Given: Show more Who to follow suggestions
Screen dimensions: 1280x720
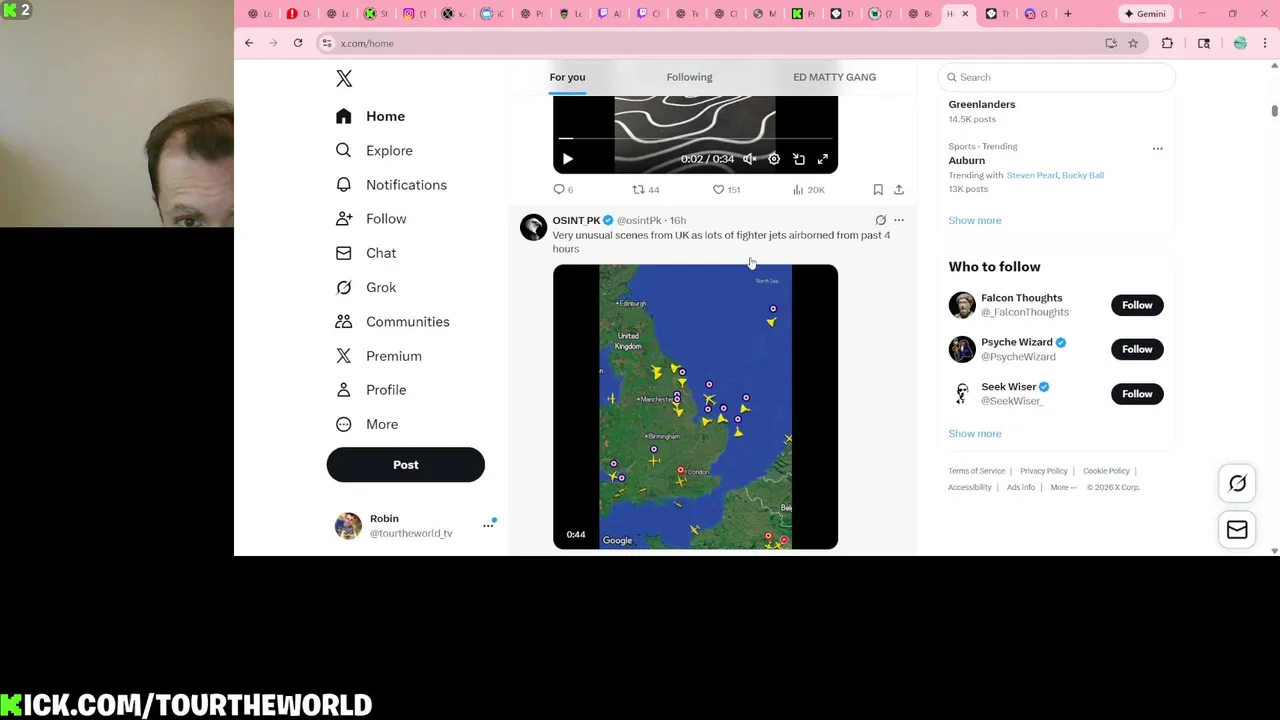Looking at the screenshot, I should click(975, 434).
